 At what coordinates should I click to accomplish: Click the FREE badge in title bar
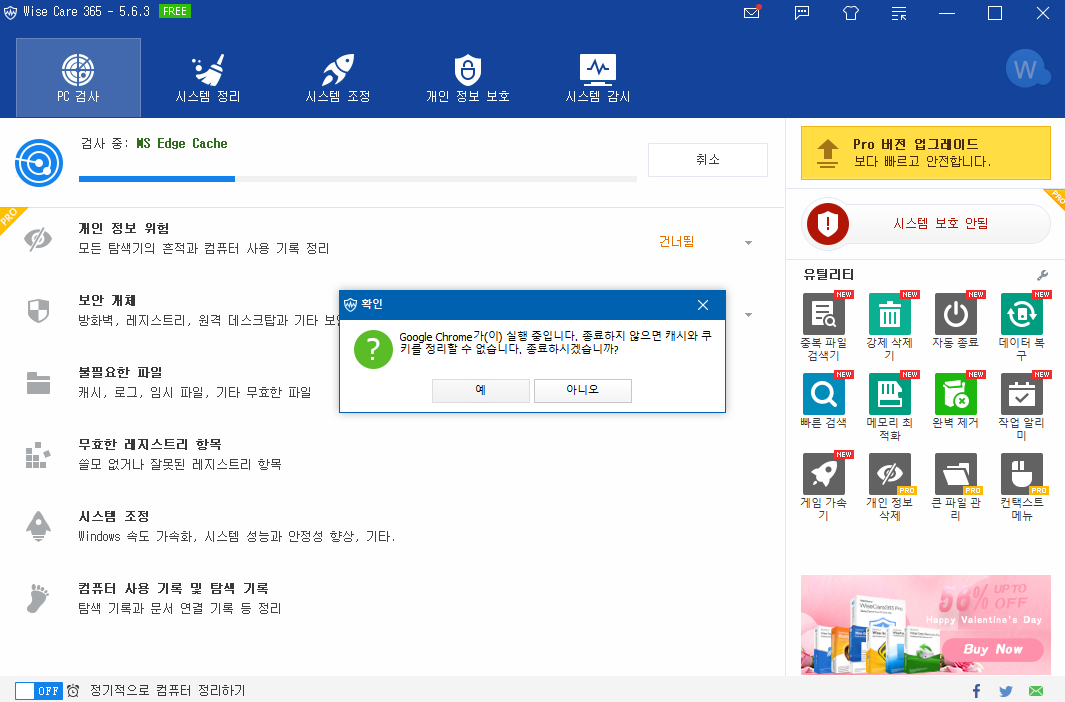(x=175, y=12)
